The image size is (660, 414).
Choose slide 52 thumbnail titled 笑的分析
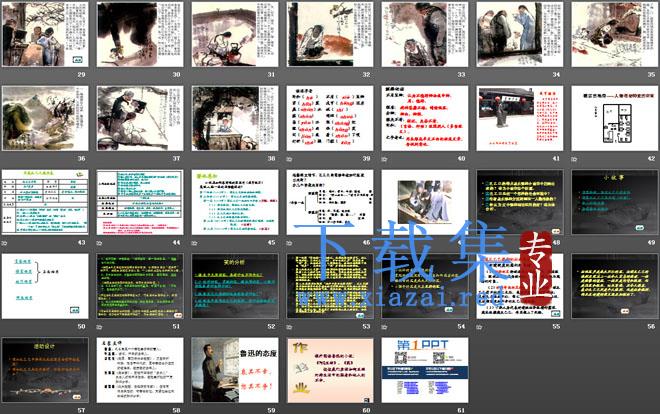coord(235,286)
